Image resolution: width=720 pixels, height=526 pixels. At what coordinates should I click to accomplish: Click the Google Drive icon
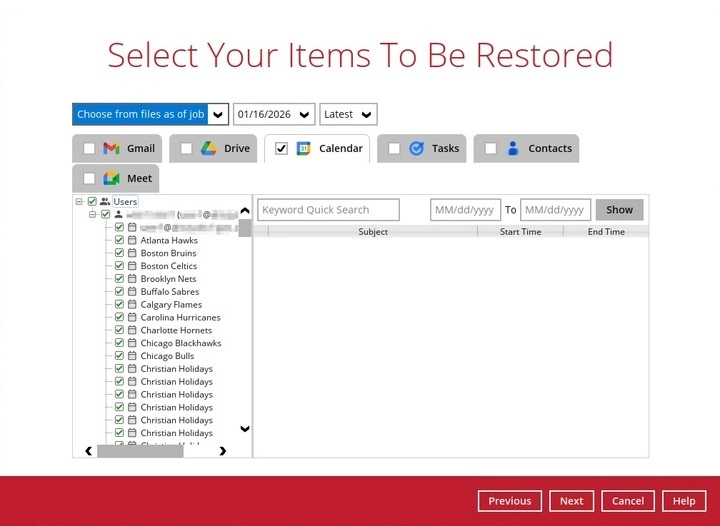pos(208,149)
